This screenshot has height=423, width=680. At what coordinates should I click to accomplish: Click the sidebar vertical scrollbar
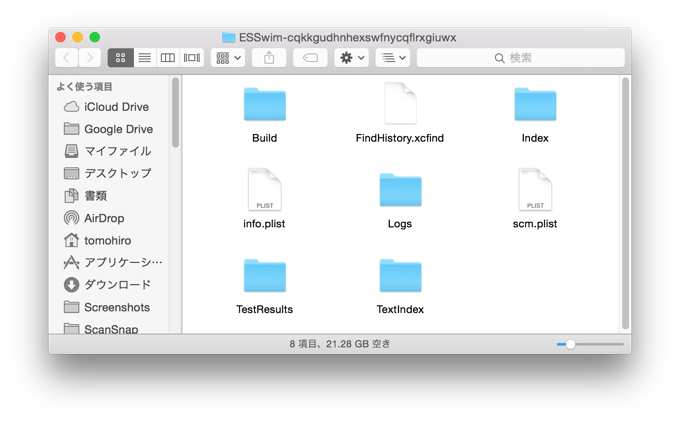point(175,113)
